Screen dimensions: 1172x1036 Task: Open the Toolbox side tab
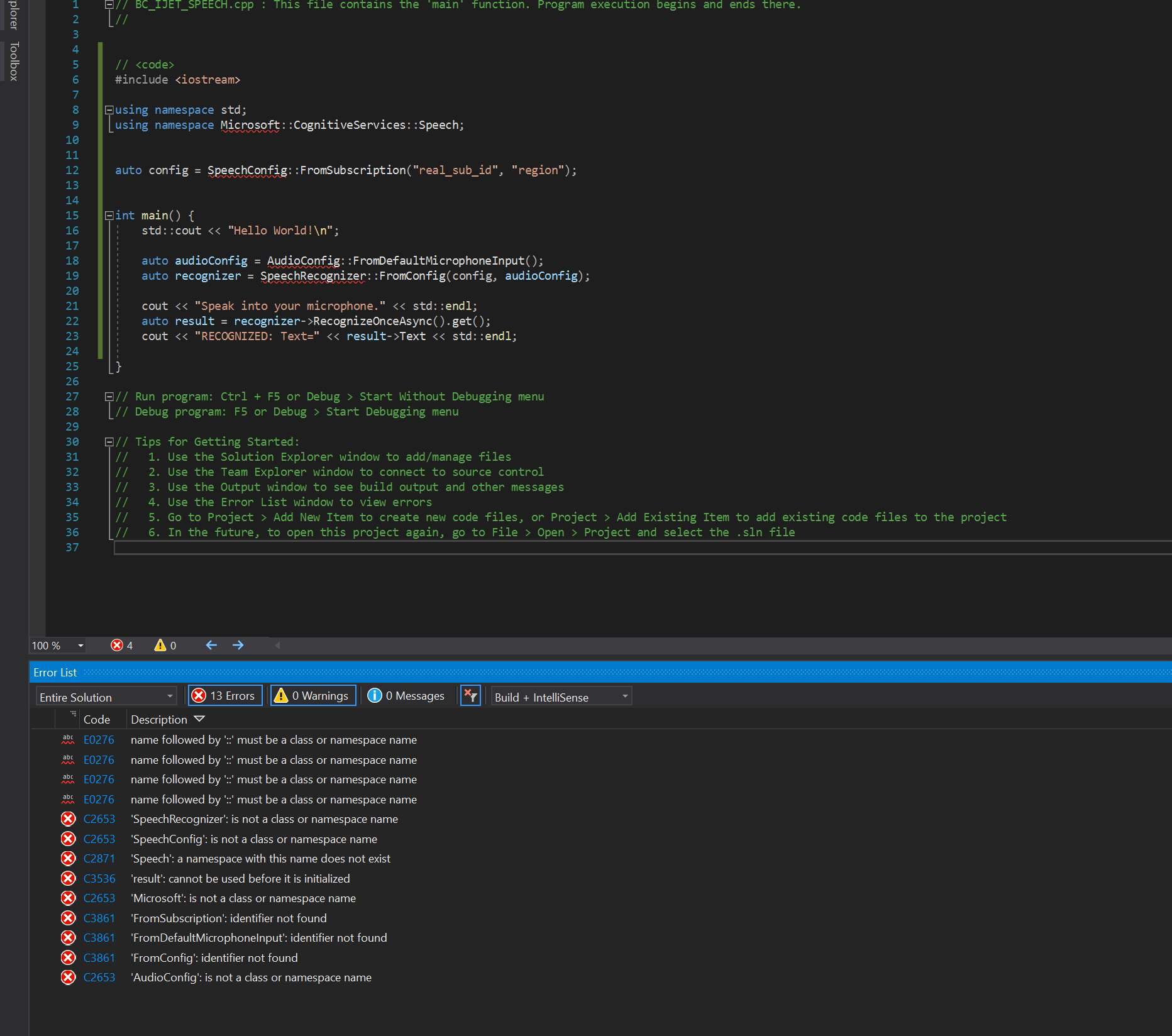click(14, 61)
